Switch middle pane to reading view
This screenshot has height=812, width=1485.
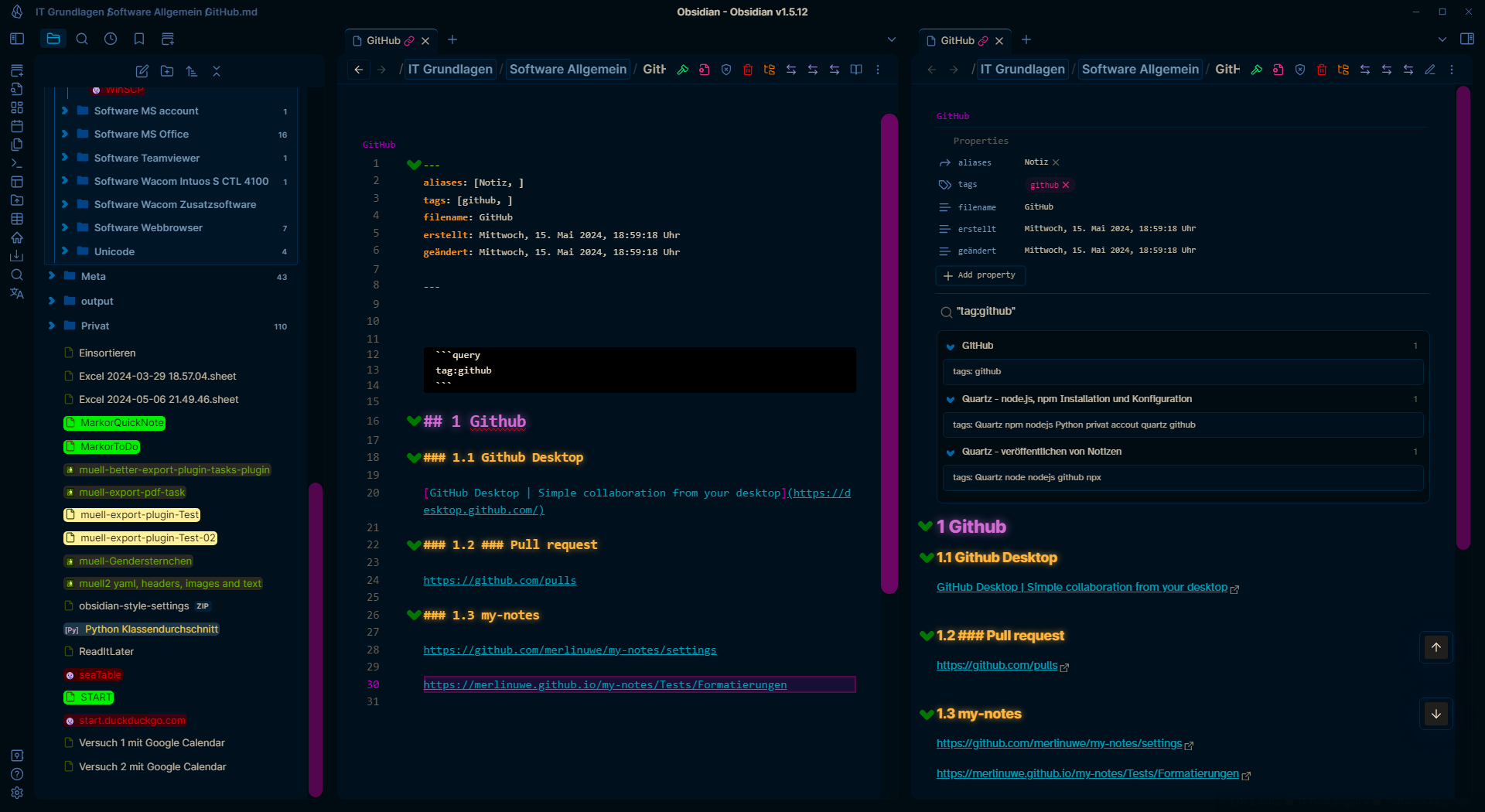[x=856, y=70]
